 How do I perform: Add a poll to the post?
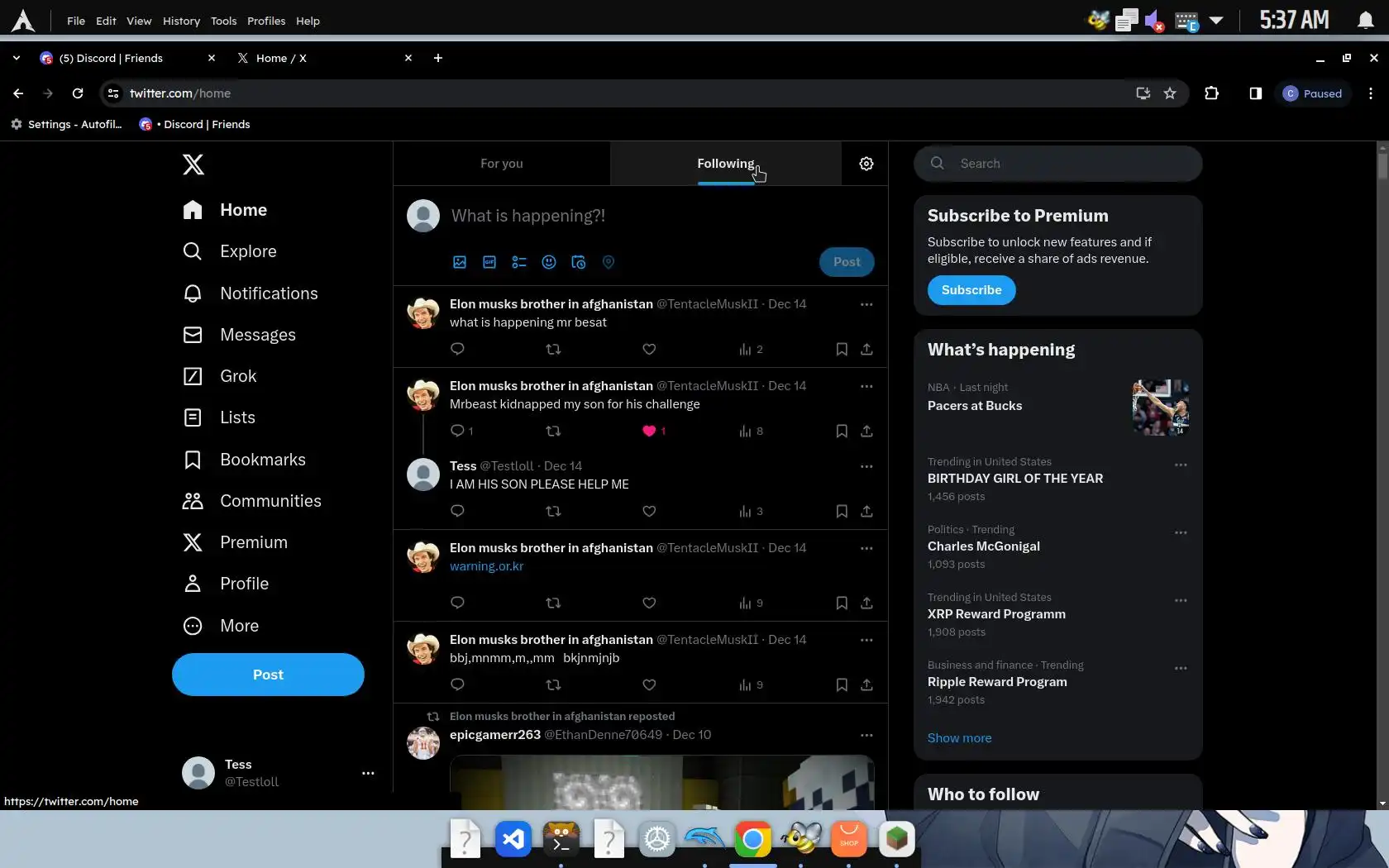click(519, 262)
